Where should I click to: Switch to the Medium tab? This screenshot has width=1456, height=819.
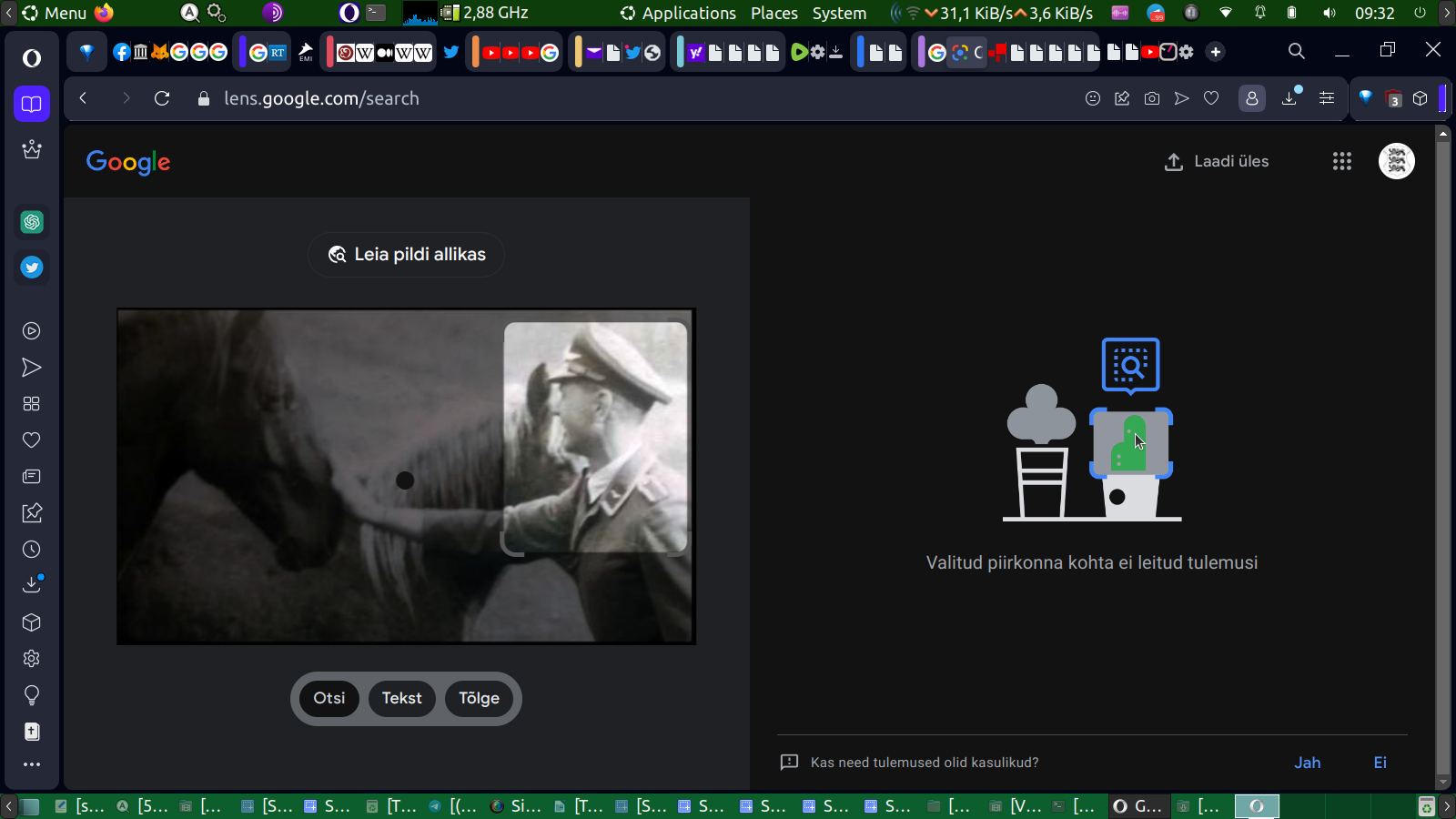coord(385,52)
